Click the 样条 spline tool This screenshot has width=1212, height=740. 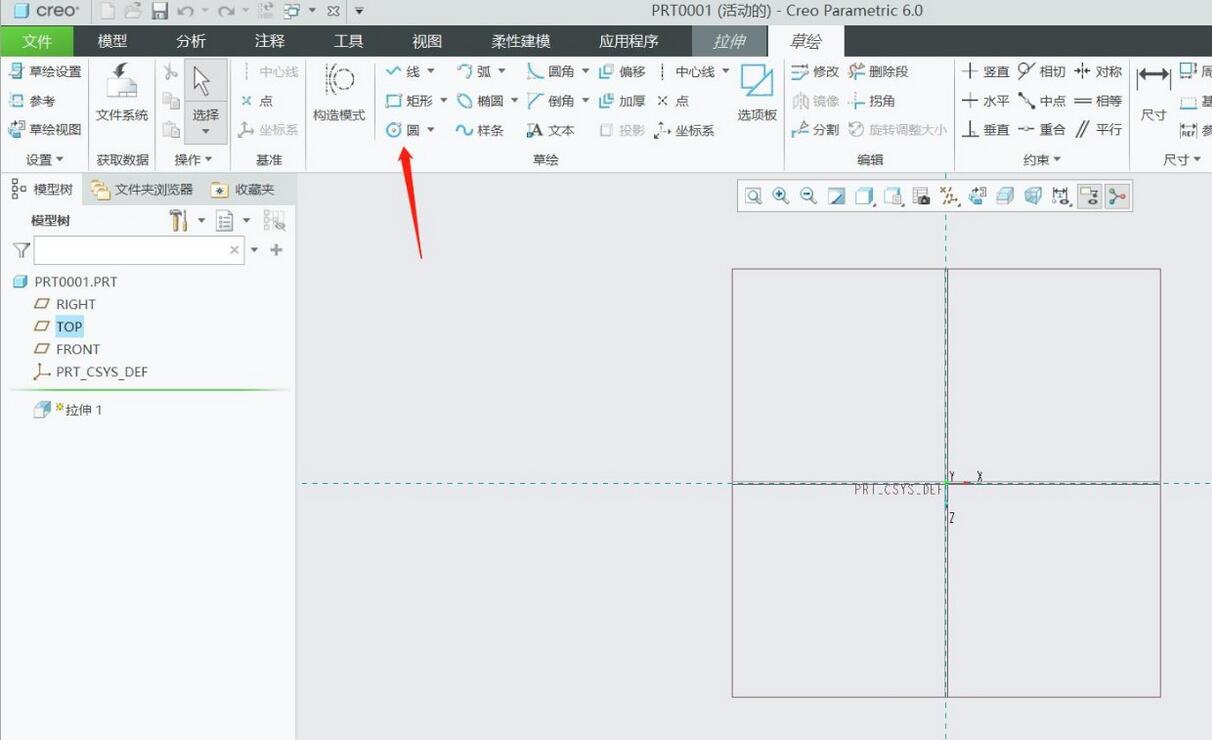479,130
